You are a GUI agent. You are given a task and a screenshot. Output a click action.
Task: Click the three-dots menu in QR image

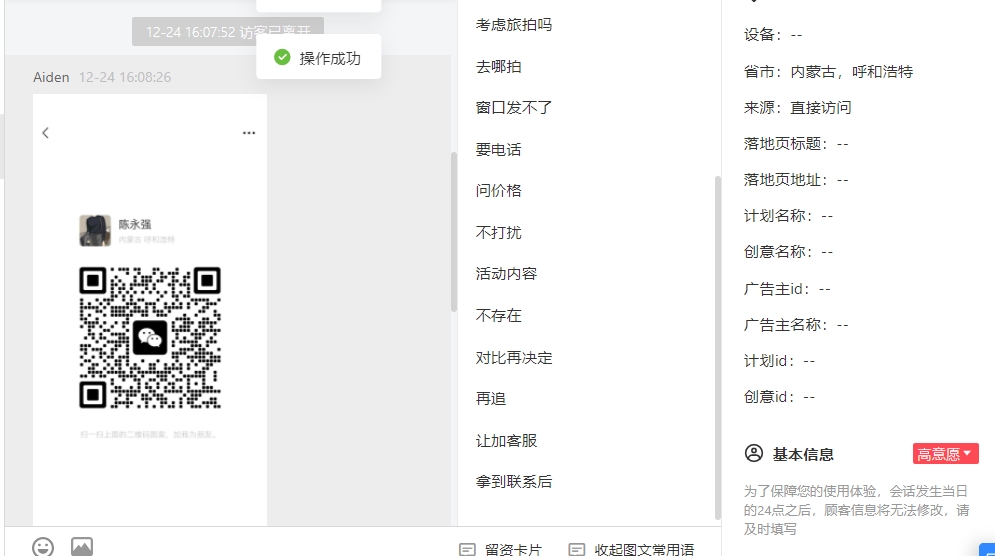click(249, 133)
